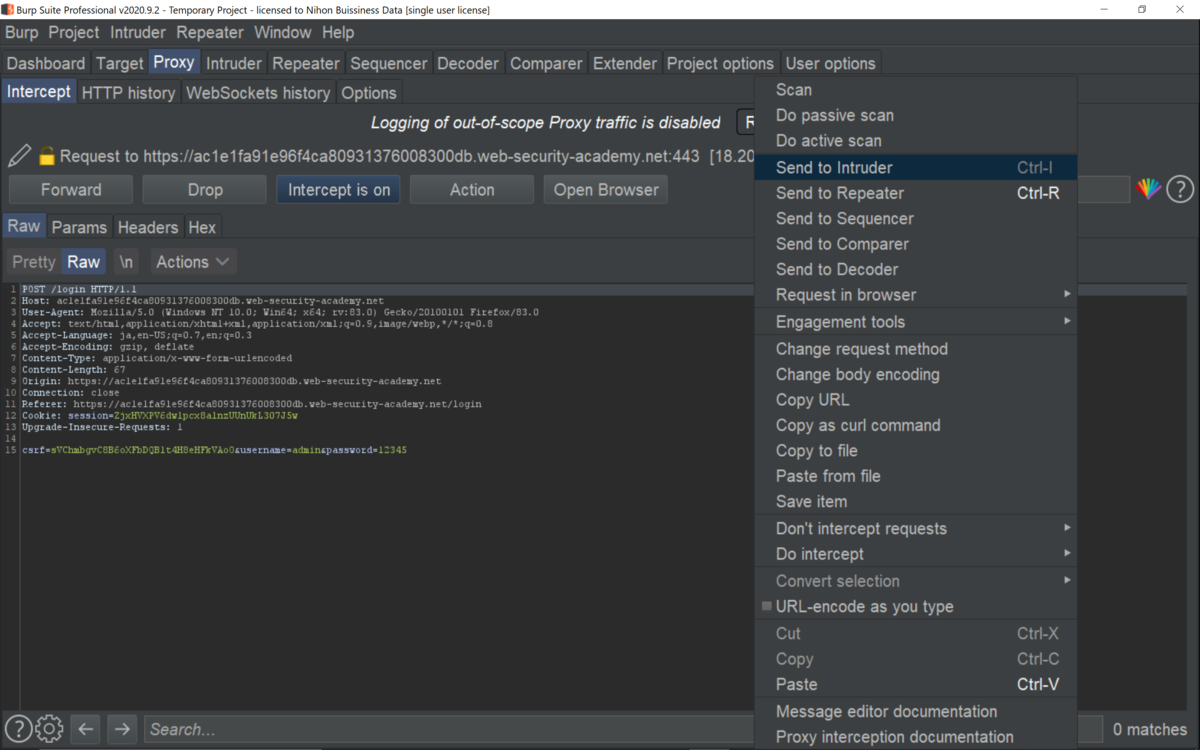Expand the Request in browser submenu
Image resolution: width=1200 pixels, height=750 pixels.
916,295
